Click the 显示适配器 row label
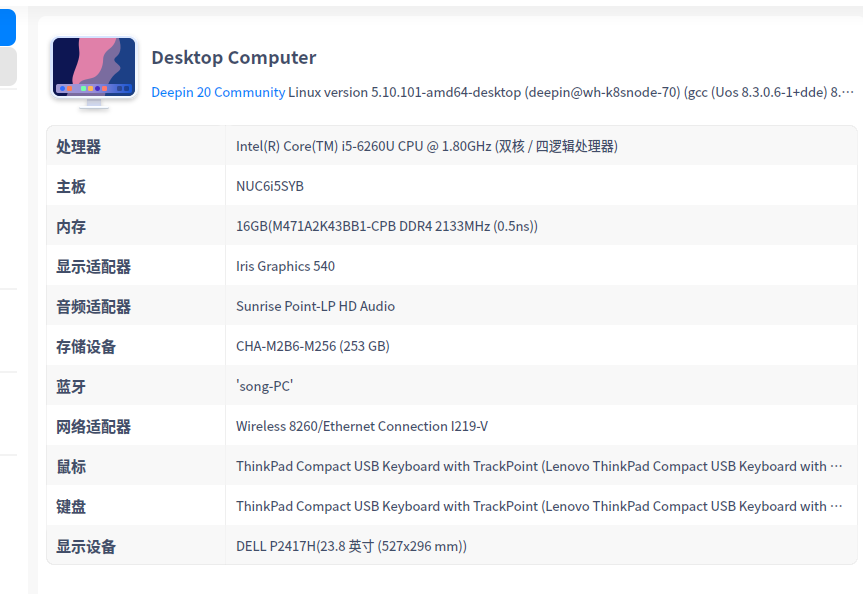The image size is (863, 594). (94, 266)
